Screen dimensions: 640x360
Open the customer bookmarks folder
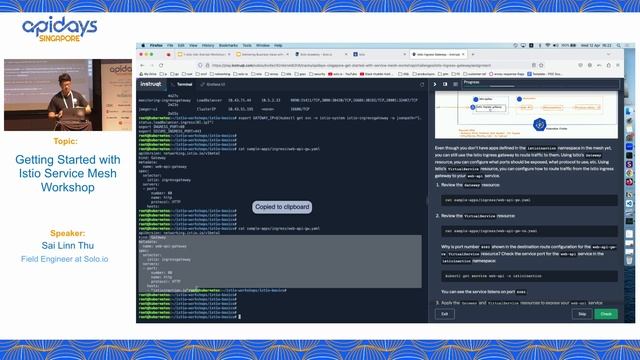(x=475, y=74)
